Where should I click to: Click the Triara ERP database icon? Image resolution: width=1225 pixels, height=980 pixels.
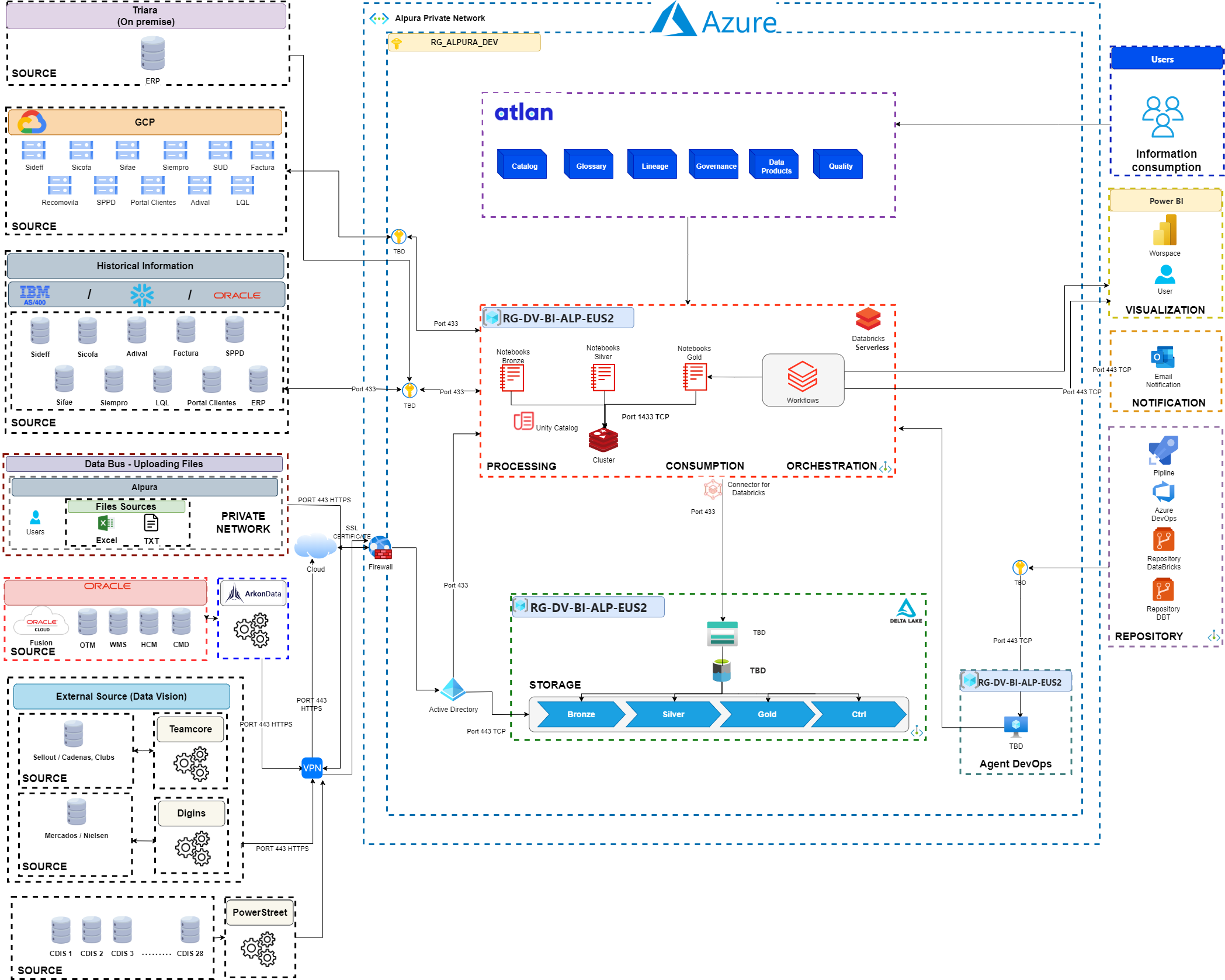point(152,53)
